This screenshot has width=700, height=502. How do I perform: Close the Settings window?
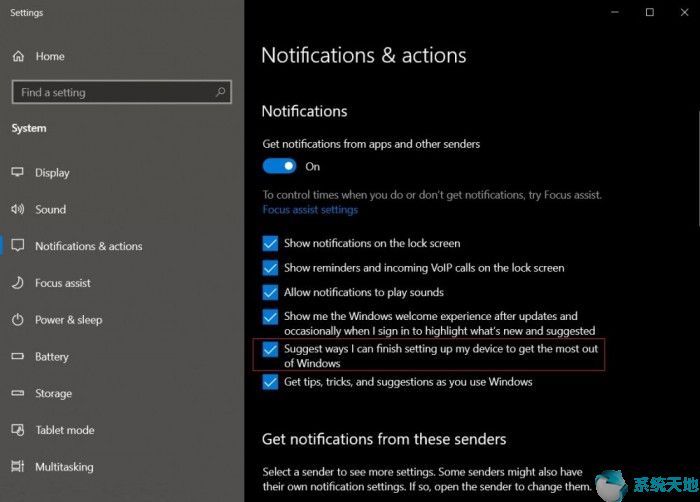click(684, 12)
